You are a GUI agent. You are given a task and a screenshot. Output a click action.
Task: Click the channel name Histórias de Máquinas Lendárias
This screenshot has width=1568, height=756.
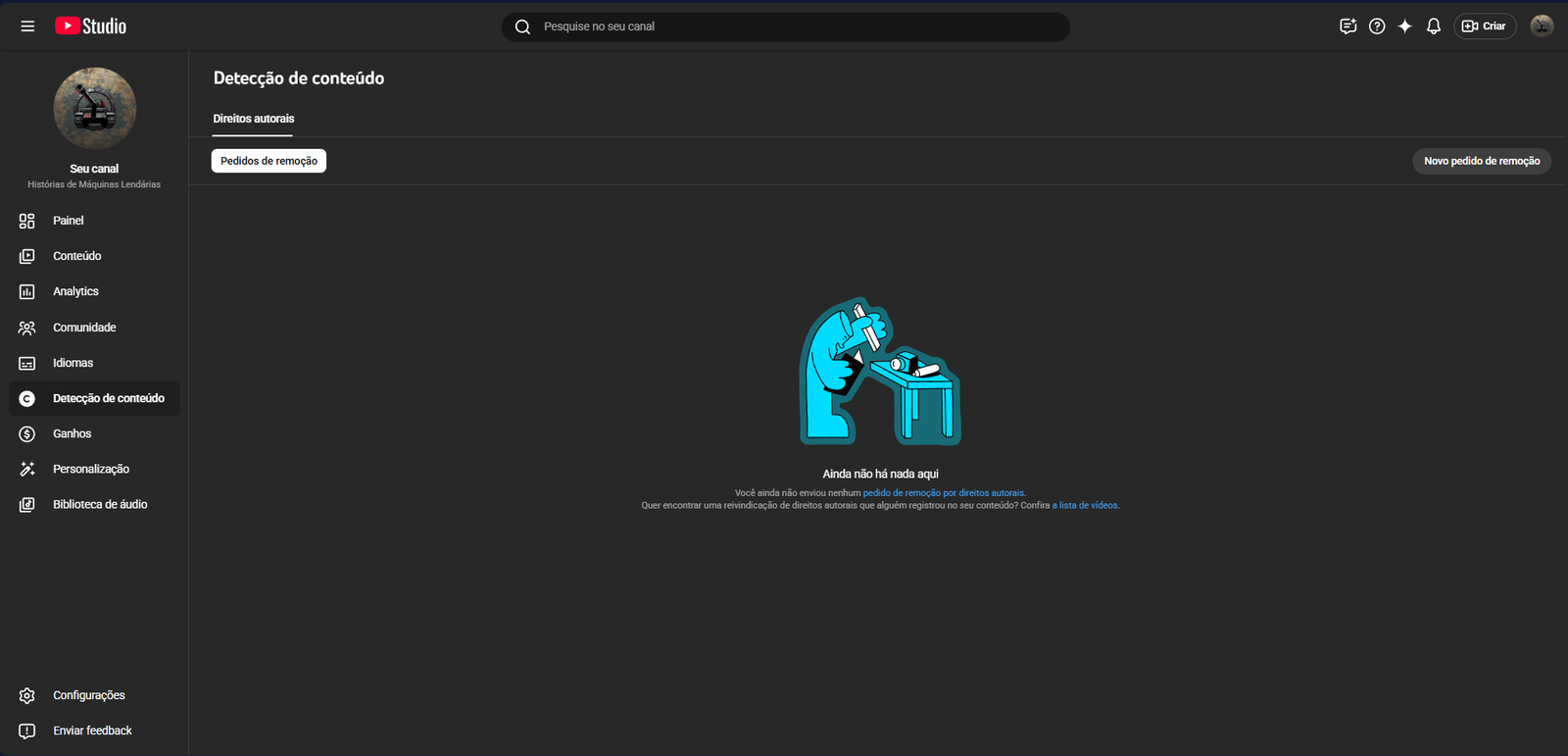(x=94, y=184)
